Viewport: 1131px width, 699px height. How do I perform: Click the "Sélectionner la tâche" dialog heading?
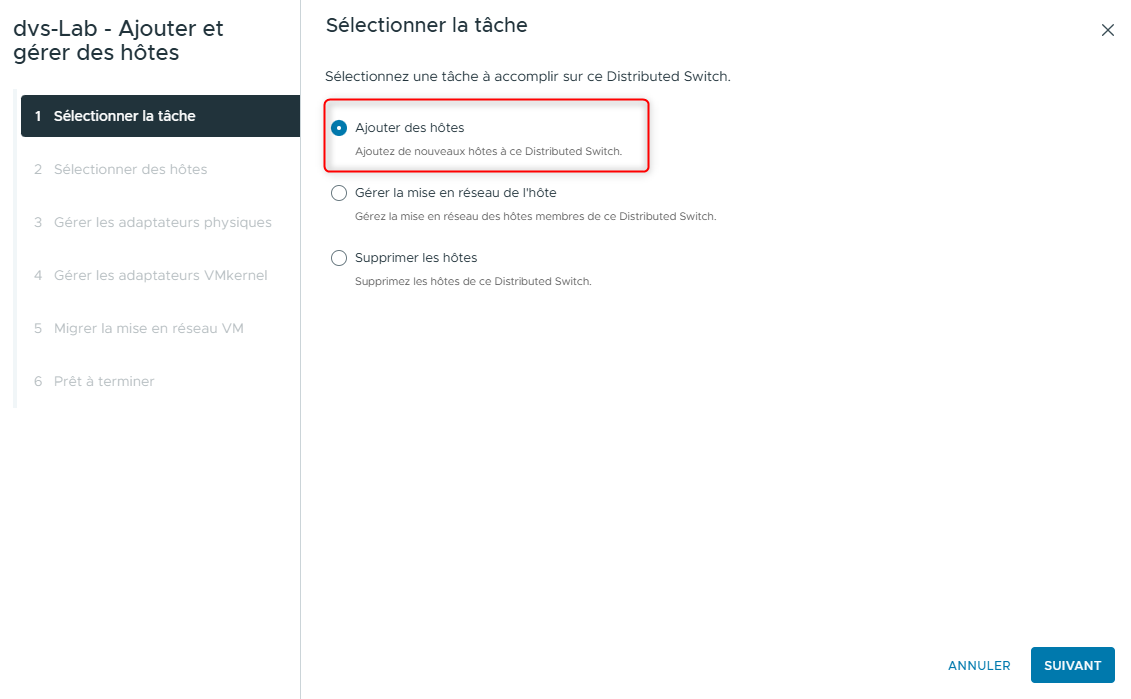pyautogui.click(x=425, y=25)
